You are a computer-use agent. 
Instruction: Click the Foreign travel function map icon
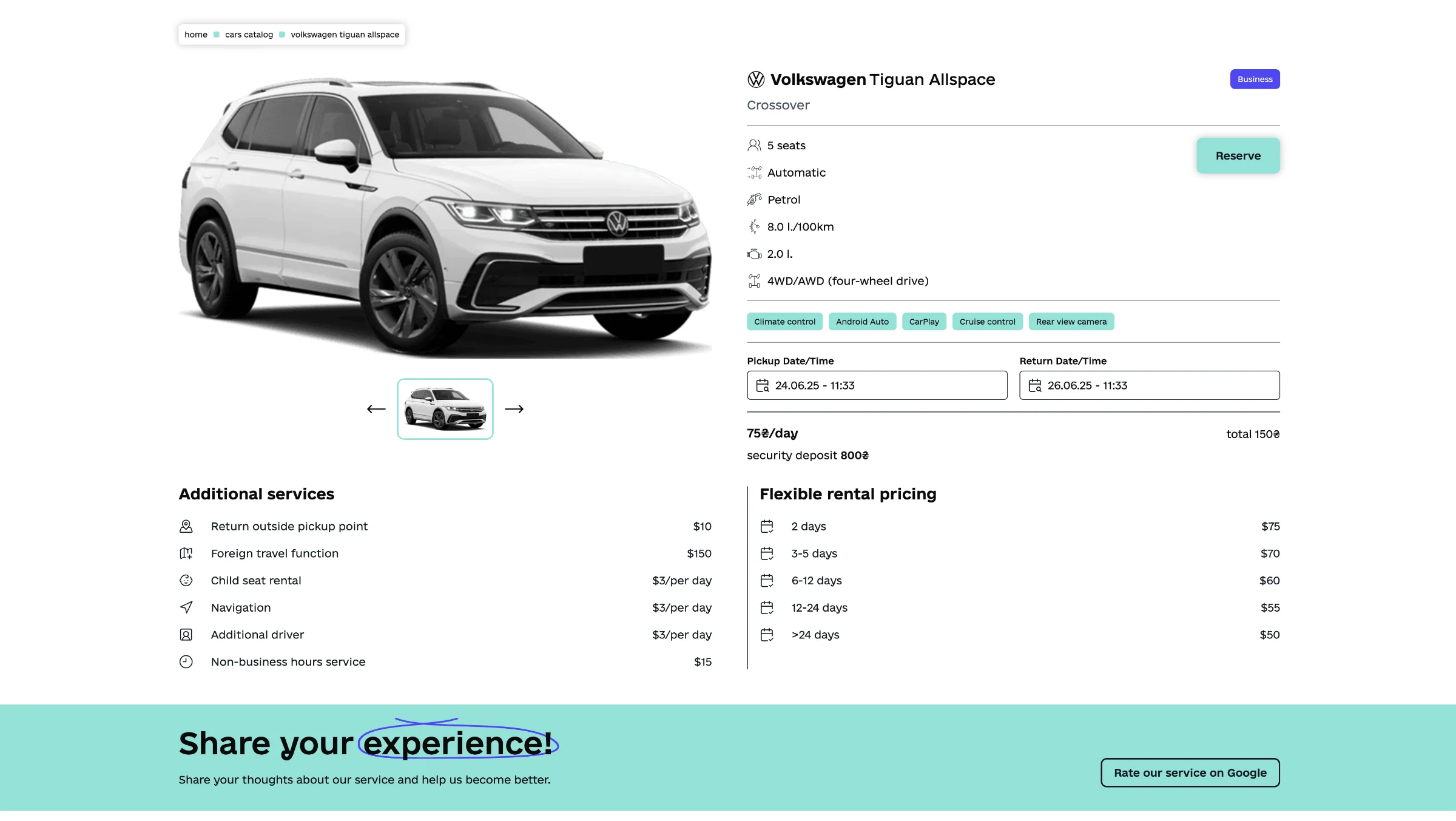186,553
